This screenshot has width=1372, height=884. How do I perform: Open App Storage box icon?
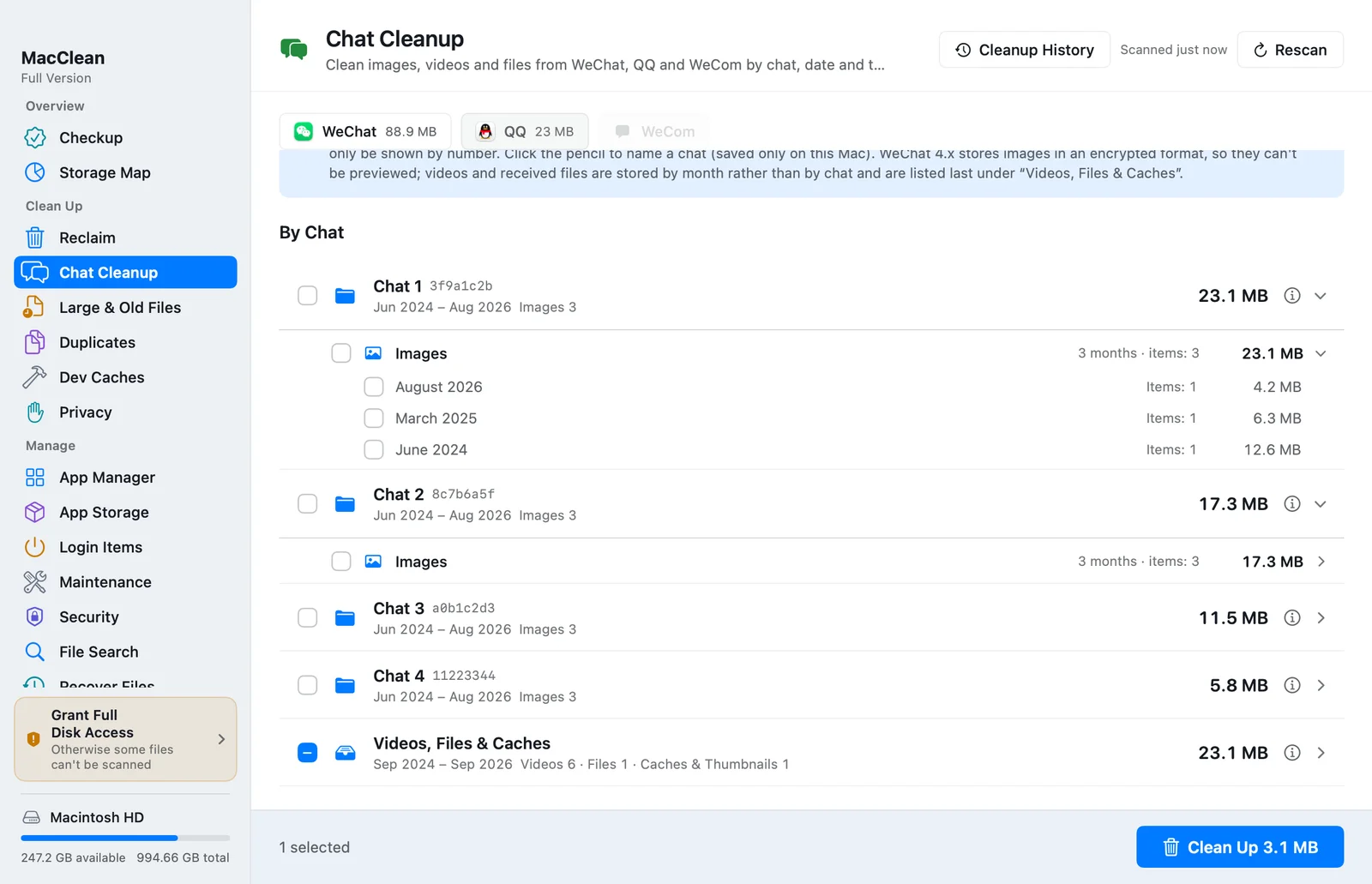[x=35, y=512]
